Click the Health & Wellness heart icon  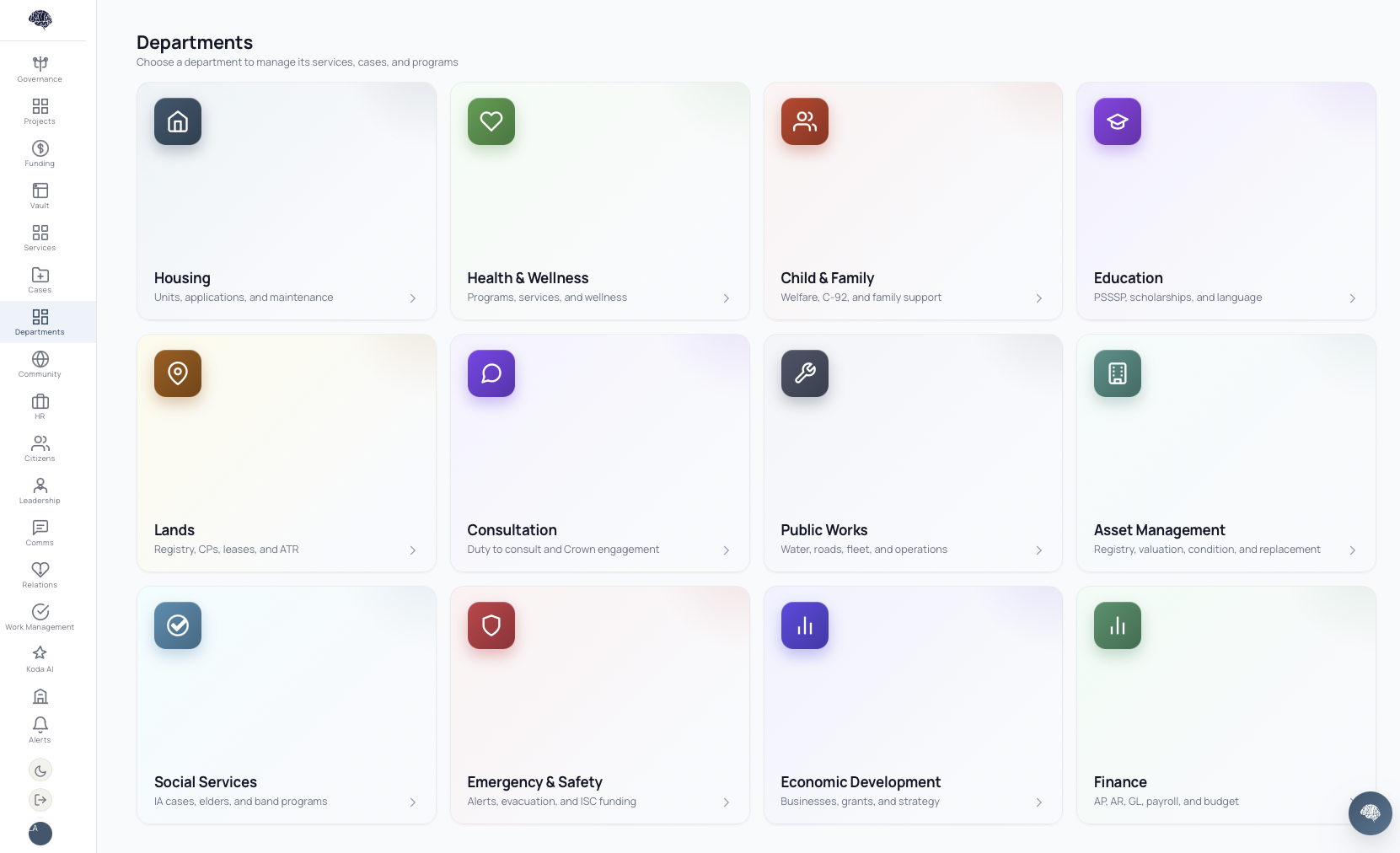pyautogui.click(x=491, y=121)
